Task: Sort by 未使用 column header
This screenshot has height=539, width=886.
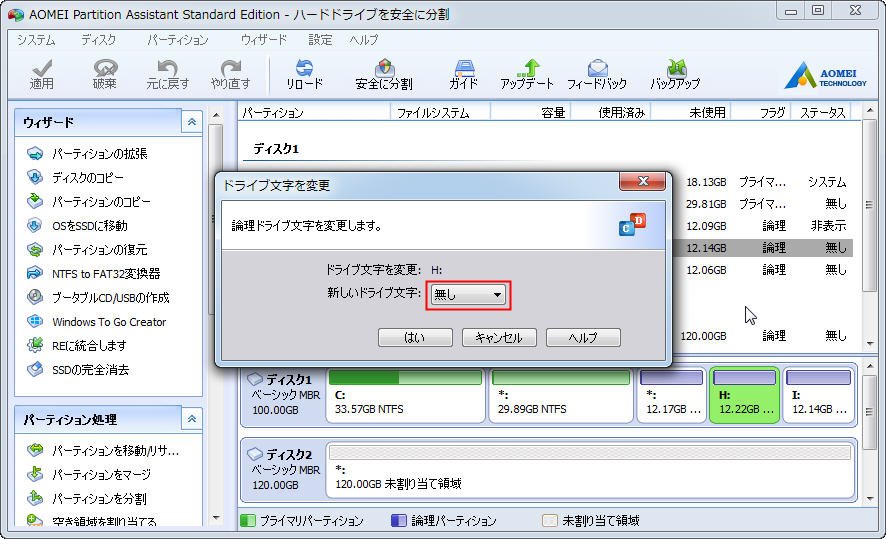Action: 690,112
